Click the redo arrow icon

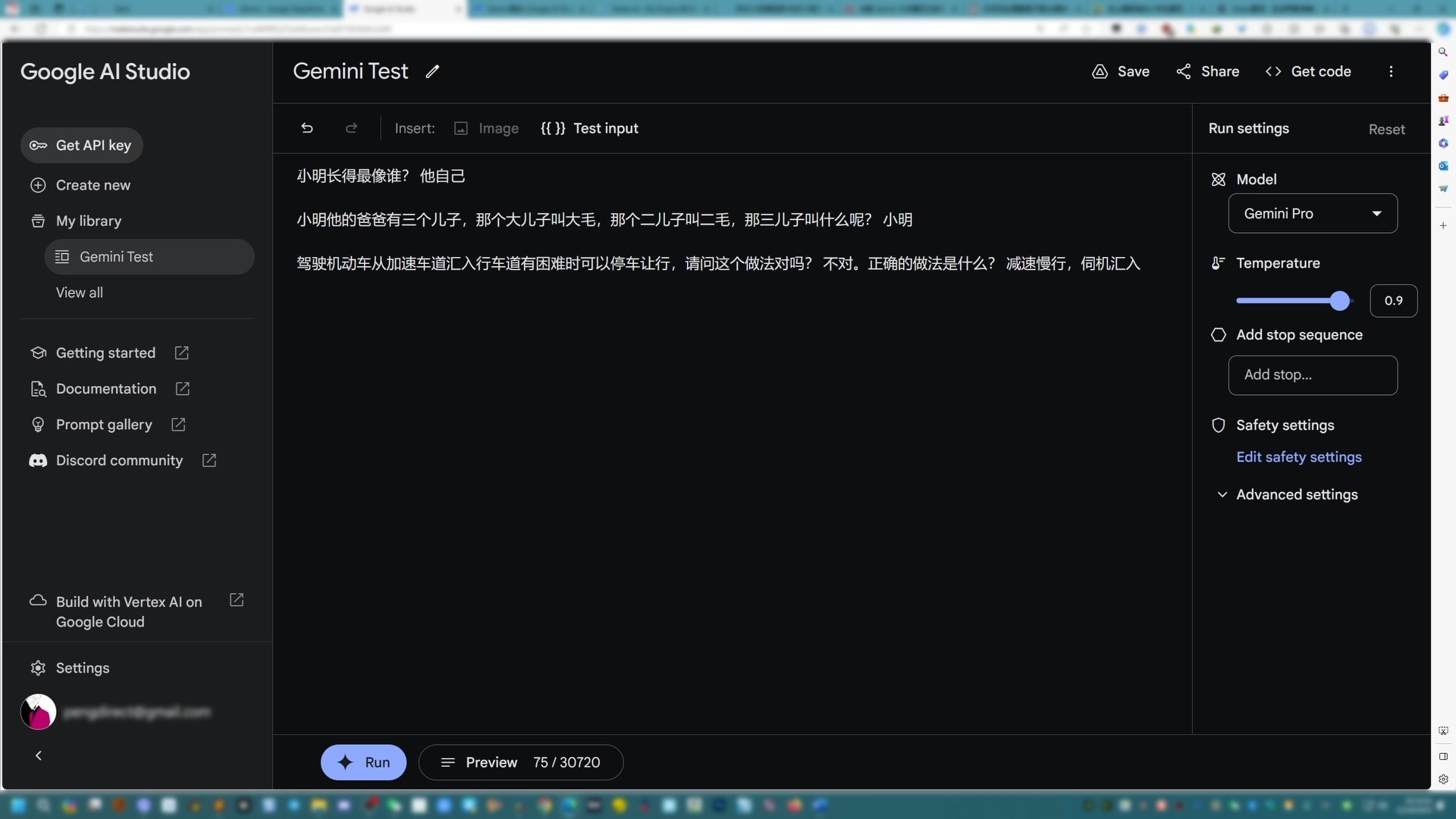coord(351,128)
